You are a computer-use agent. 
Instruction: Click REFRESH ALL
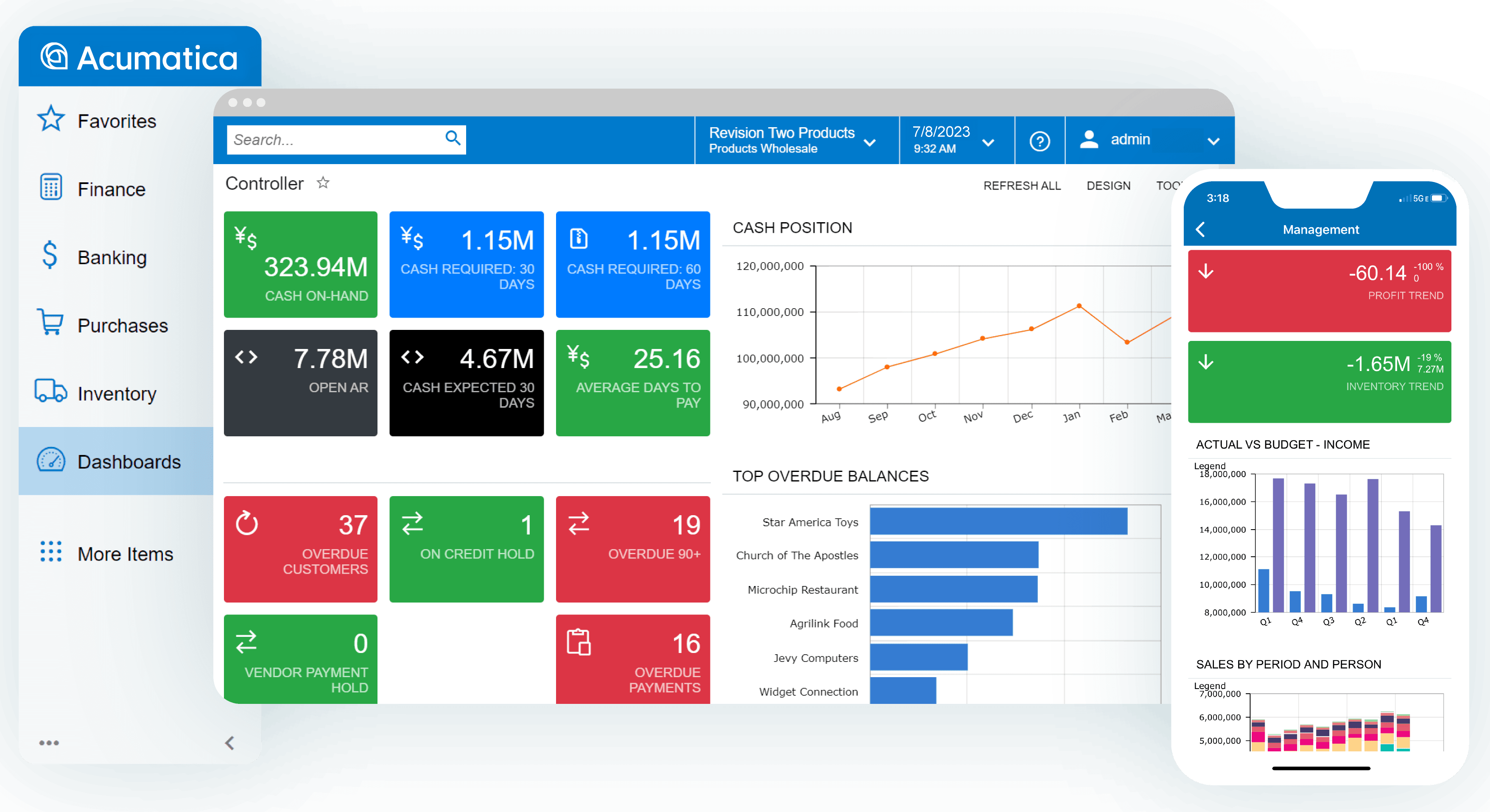click(1022, 186)
